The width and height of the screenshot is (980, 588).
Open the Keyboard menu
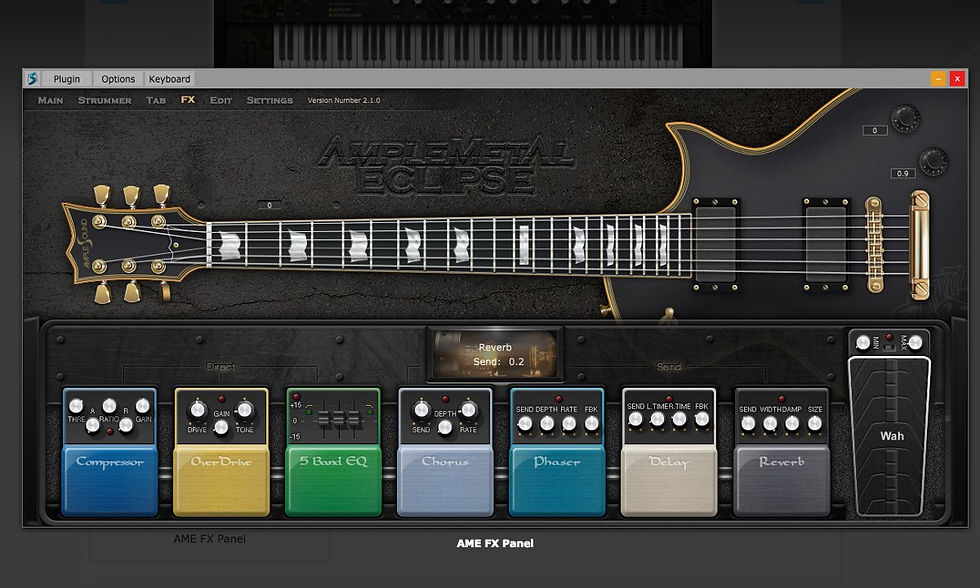169,79
